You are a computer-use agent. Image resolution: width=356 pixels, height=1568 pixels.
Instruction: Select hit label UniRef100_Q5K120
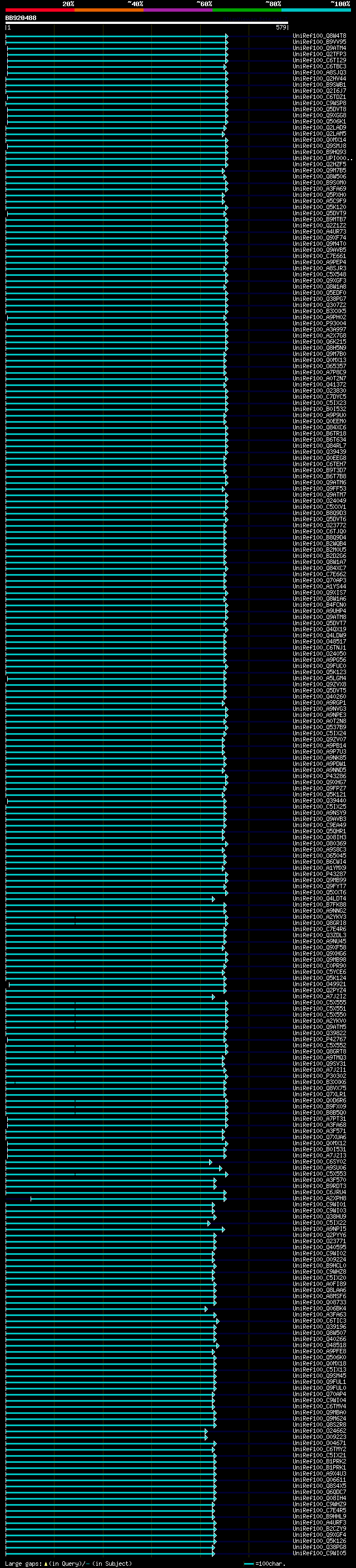coord(319,207)
